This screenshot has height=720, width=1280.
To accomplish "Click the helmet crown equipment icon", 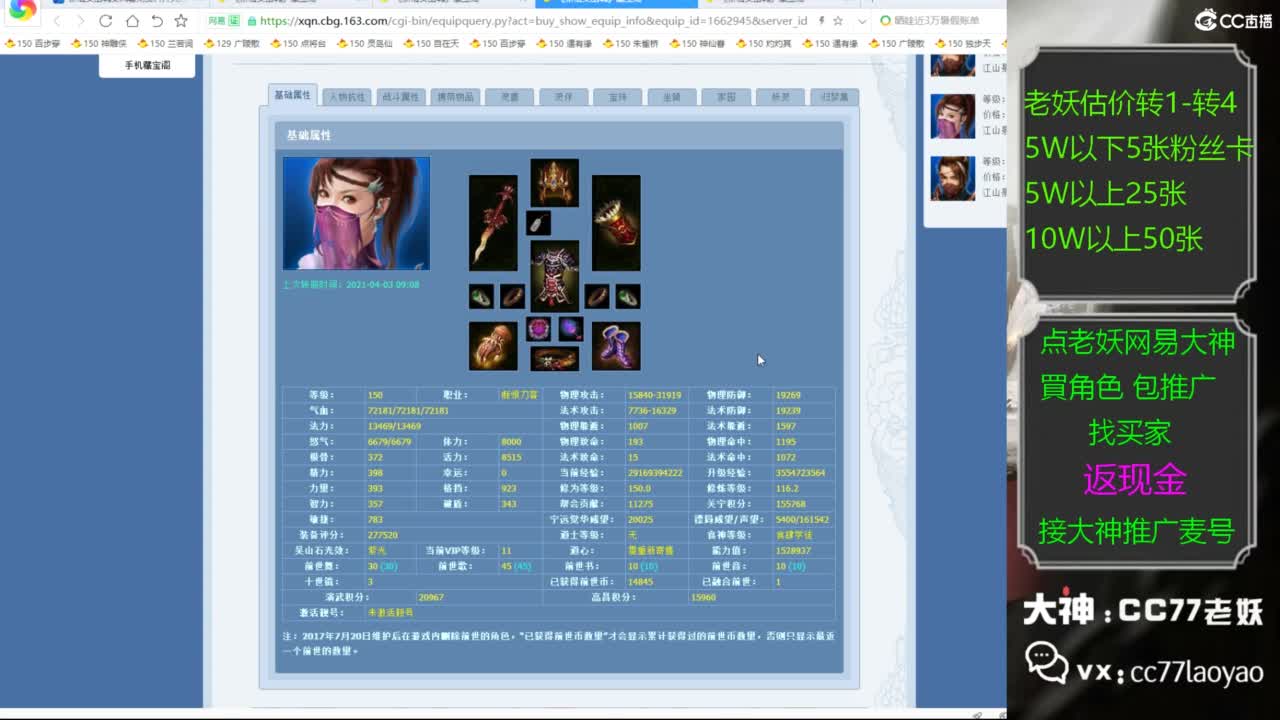I will point(554,183).
